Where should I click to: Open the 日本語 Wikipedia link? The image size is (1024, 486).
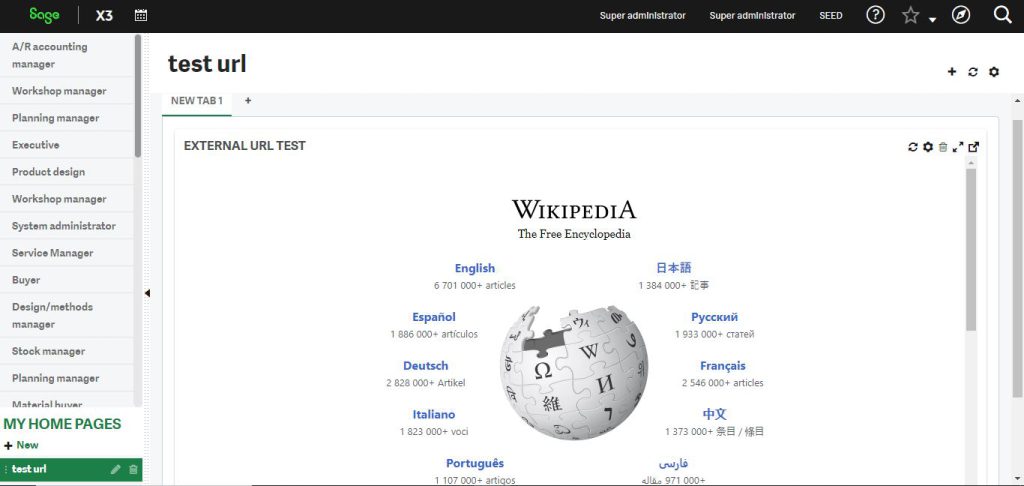tap(673, 268)
